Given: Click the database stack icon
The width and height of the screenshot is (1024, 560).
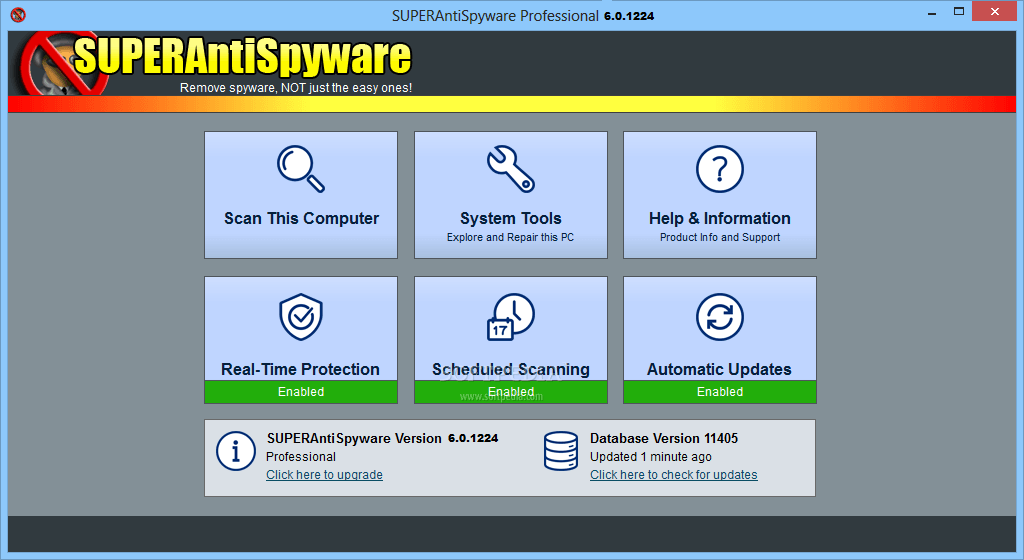Looking at the screenshot, I should [x=560, y=451].
